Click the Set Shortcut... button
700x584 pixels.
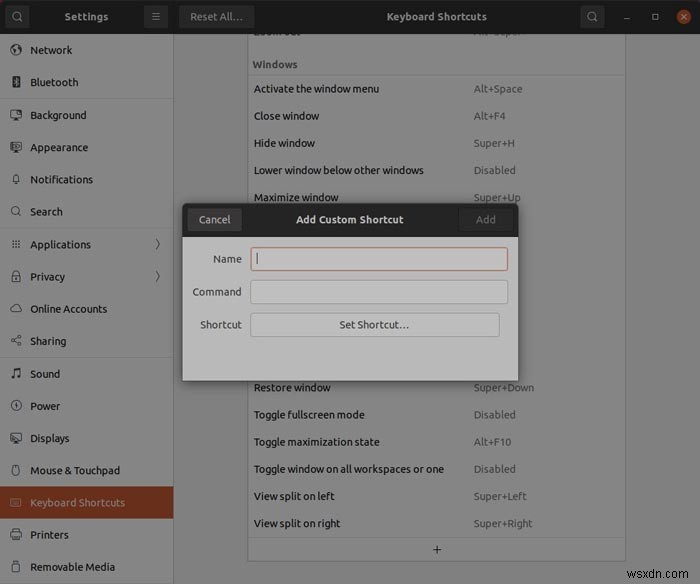click(x=374, y=325)
